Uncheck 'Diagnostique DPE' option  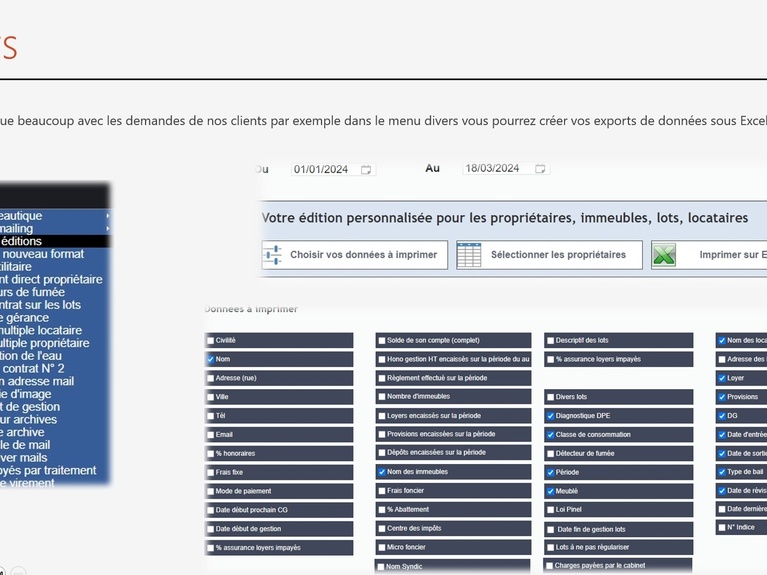tap(551, 416)
